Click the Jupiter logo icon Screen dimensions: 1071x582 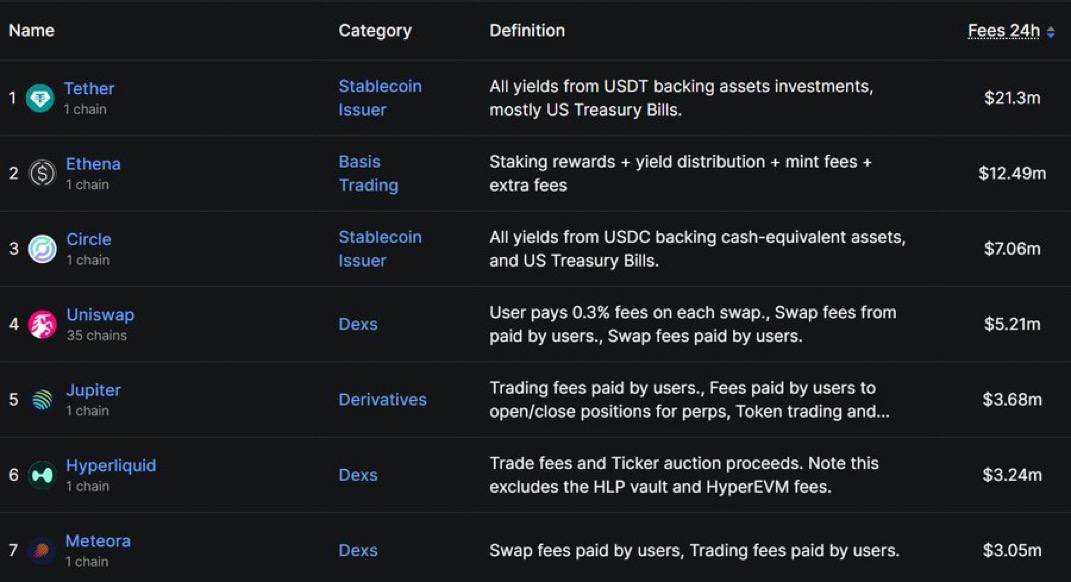pos(42,400)
